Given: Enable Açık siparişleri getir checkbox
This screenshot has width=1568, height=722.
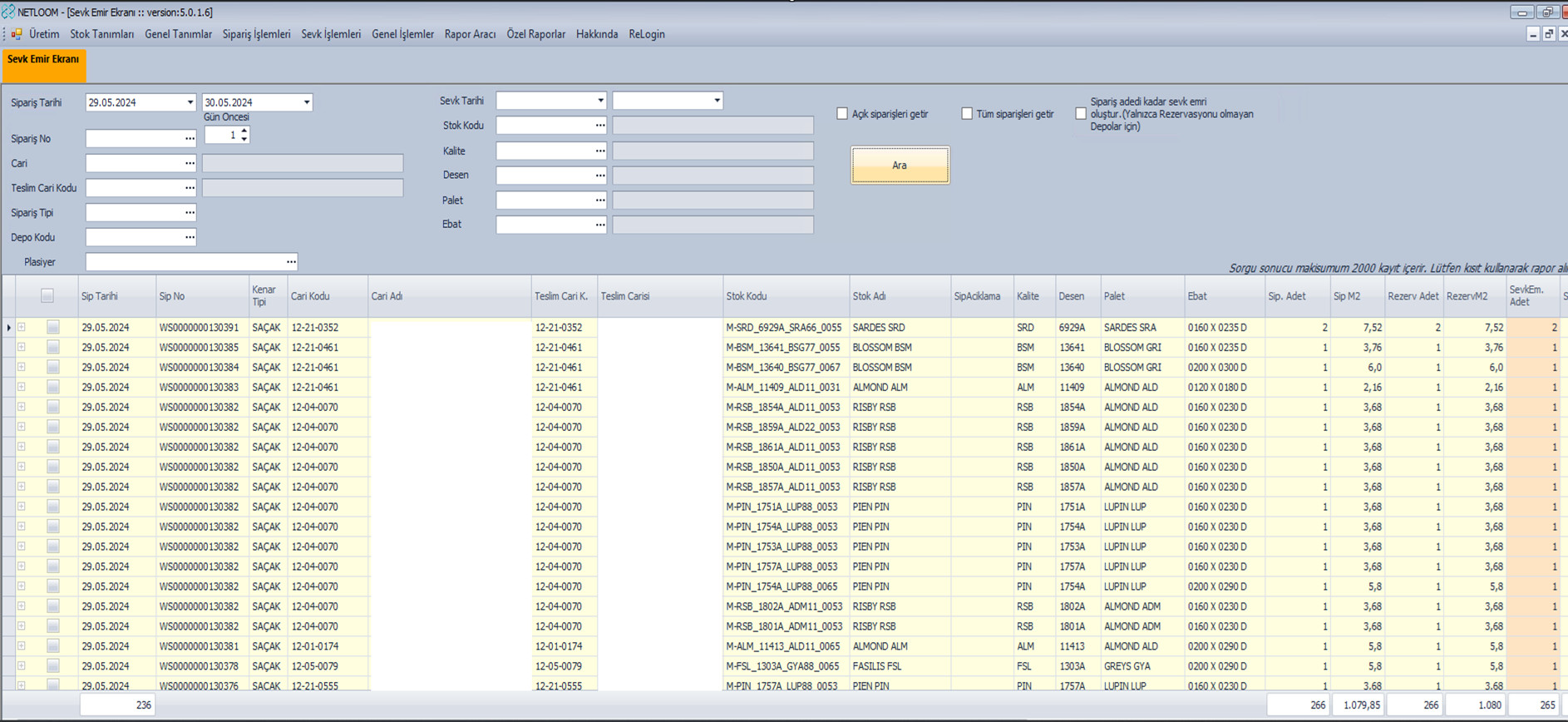Looking at the screenshot, I should (x=842, y=114).
